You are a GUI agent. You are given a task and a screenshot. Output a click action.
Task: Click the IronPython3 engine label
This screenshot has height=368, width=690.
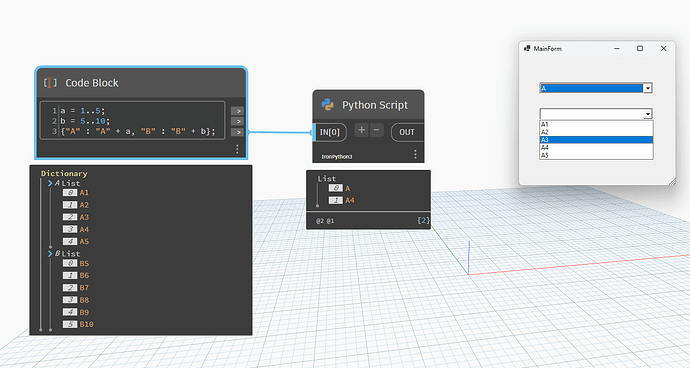click(x=337, y=157)
